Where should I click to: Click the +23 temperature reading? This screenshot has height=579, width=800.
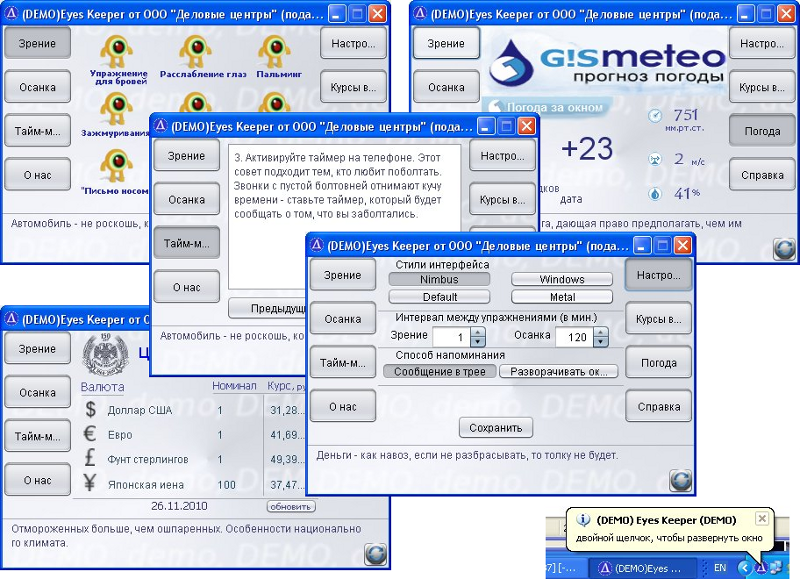[x=587, y=148]
